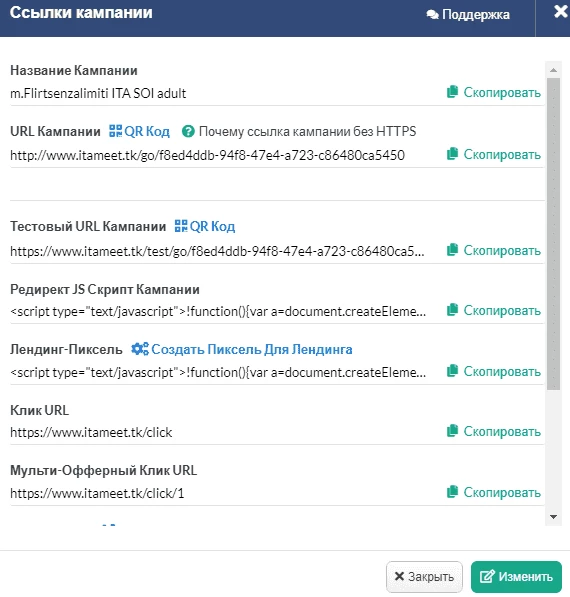Screen dimensions: 570x597
Task: Copy the Клик URL value
Action: (x=494, y=431)
